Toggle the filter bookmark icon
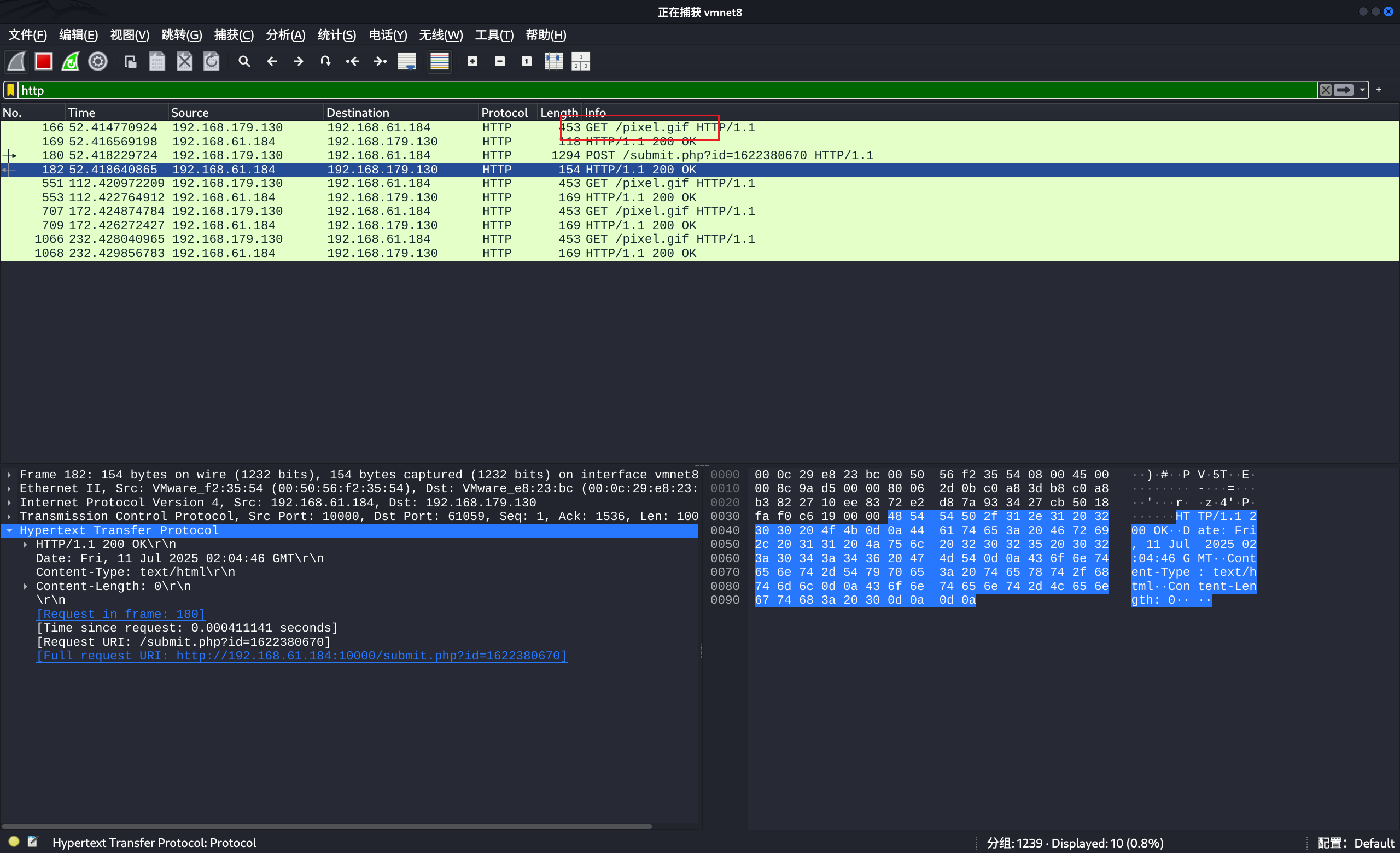The image size is (1400, 853). pyautogui.click(x=11, y=90)
